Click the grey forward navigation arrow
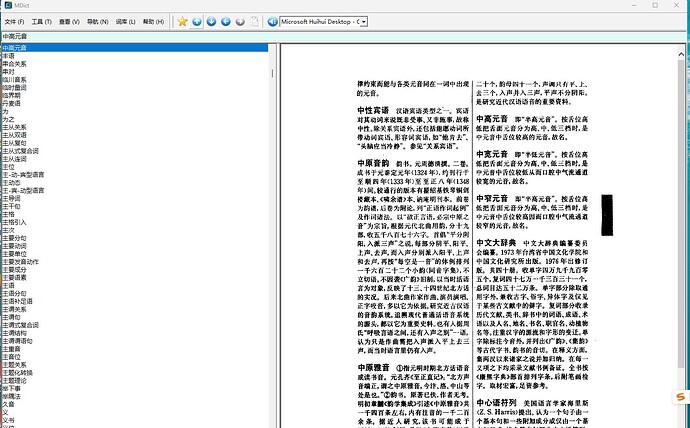 [239, 21]
